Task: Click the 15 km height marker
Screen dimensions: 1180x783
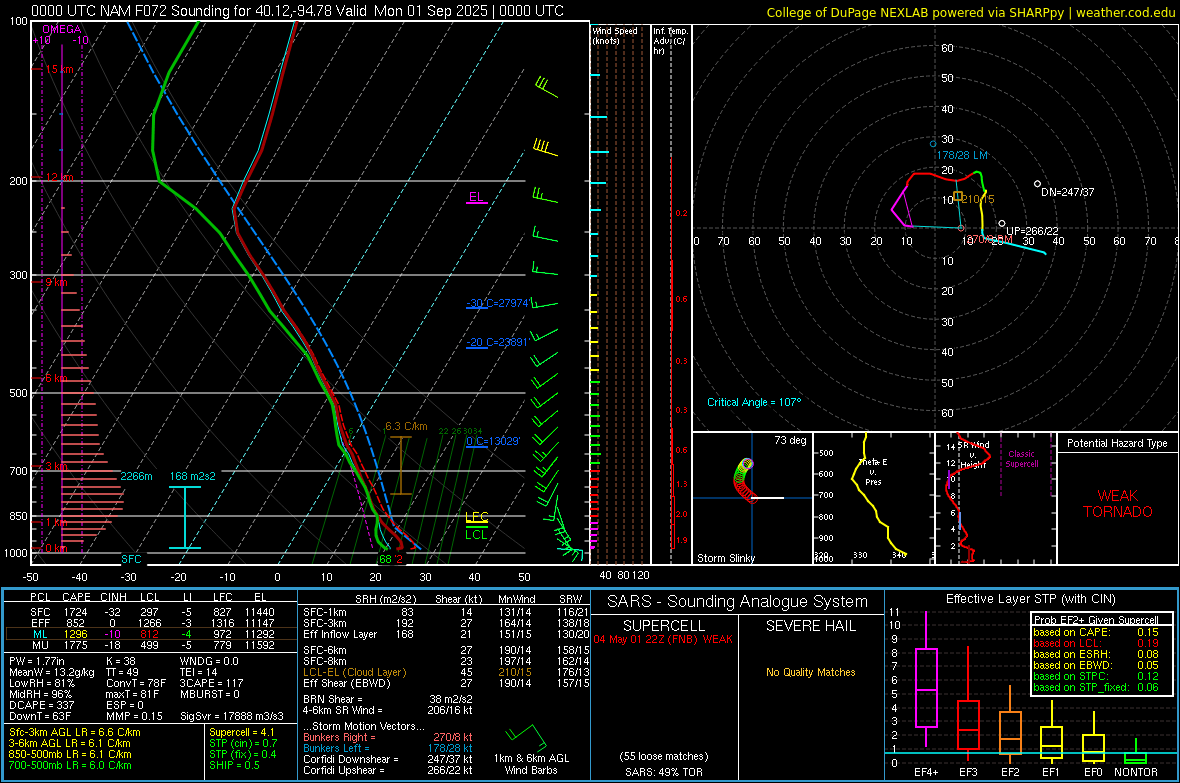Action: [59, 69]
